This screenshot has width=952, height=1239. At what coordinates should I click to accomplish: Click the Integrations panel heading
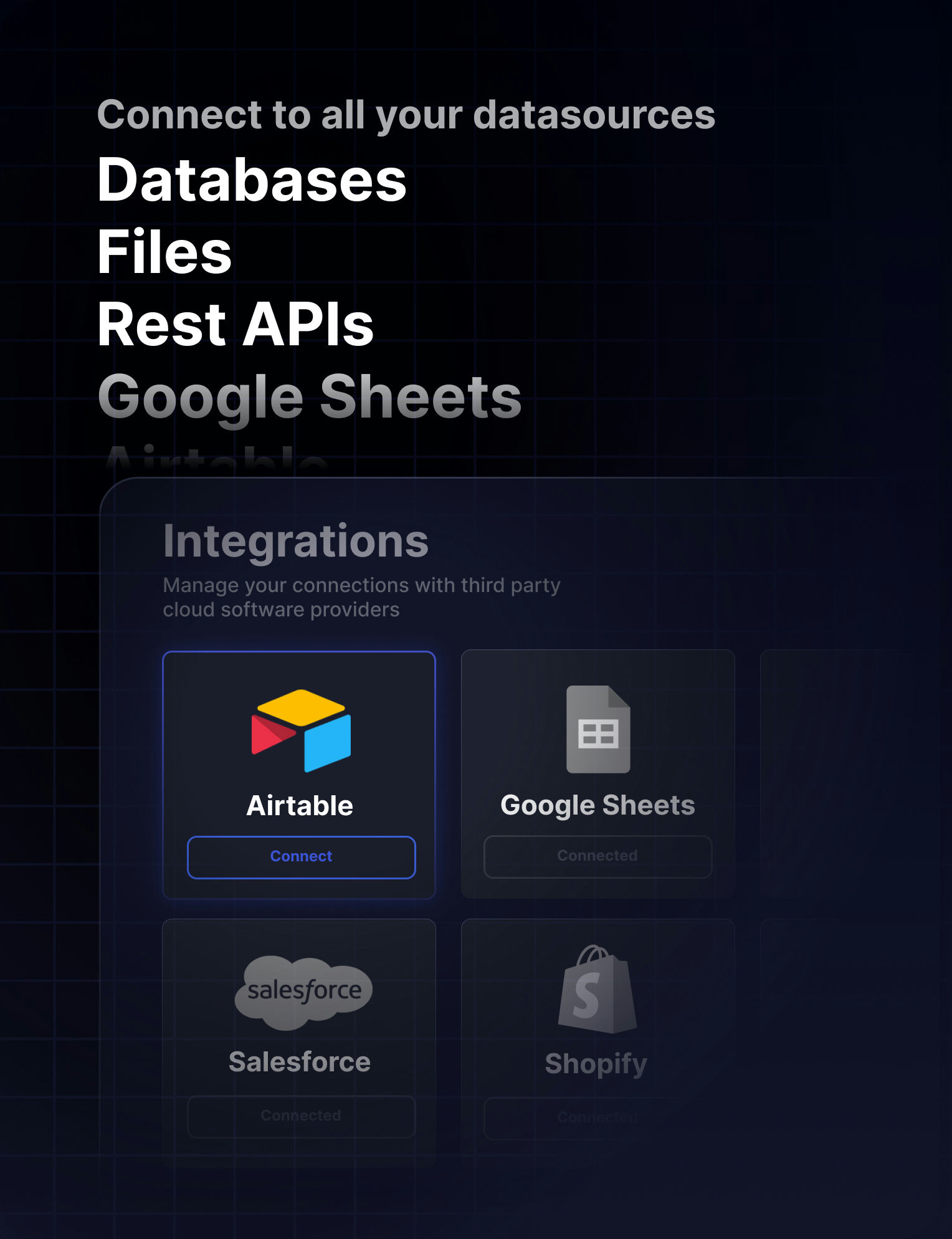(295, 541)
